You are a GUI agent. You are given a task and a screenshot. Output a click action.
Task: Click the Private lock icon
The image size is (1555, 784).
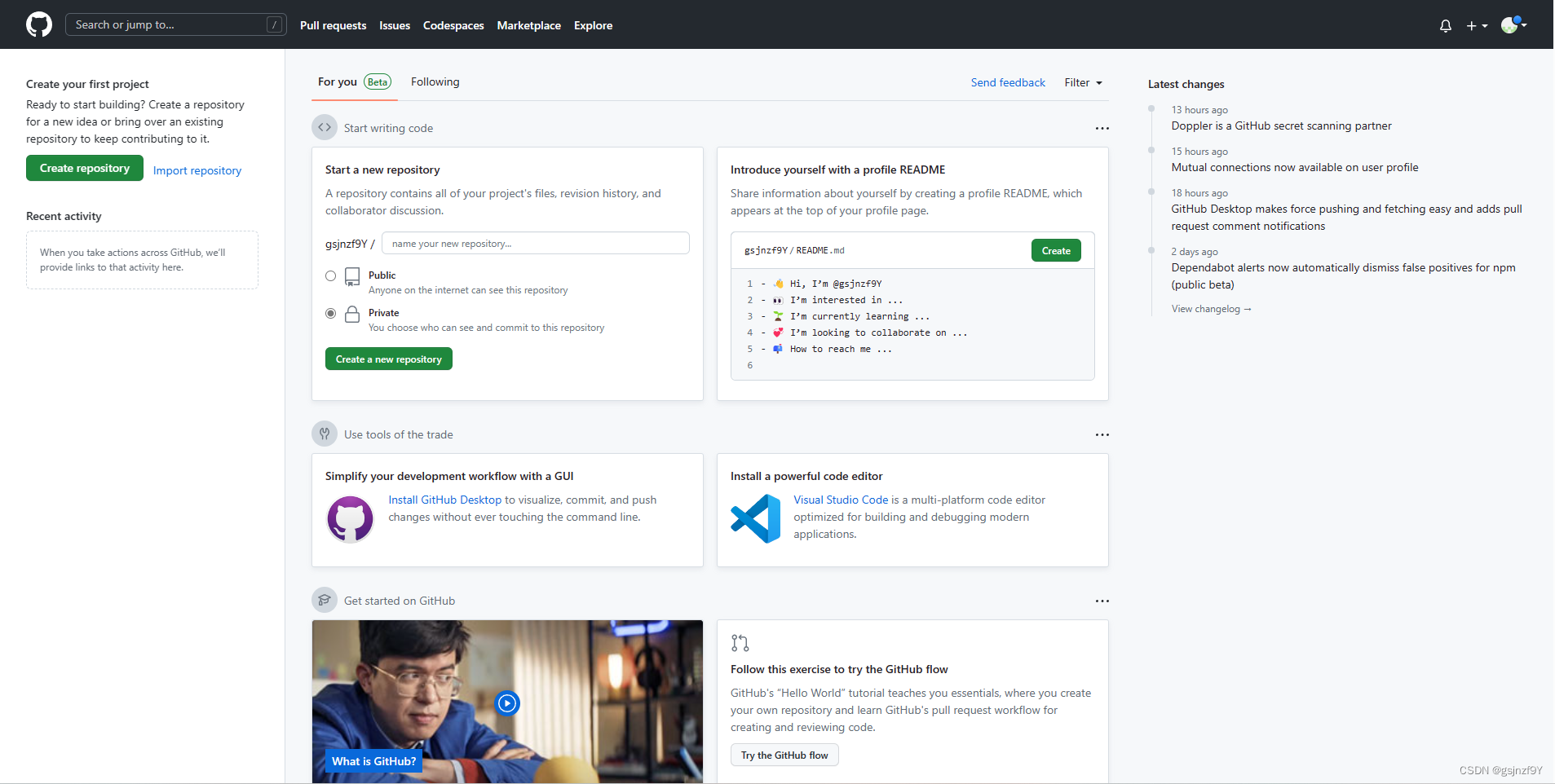352,314
